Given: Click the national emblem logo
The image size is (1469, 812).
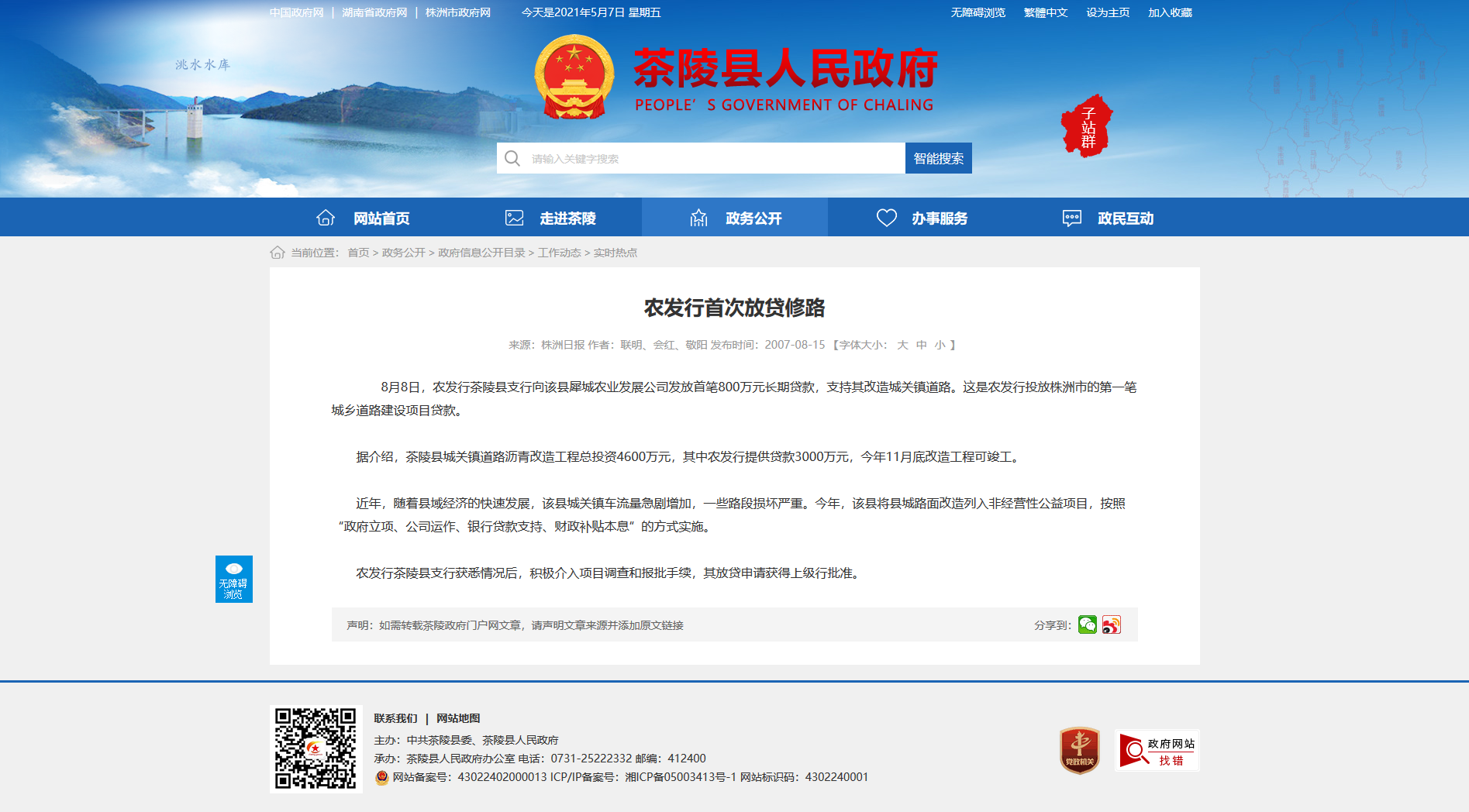Looking at the screenshot, I should tap(574, 77).
